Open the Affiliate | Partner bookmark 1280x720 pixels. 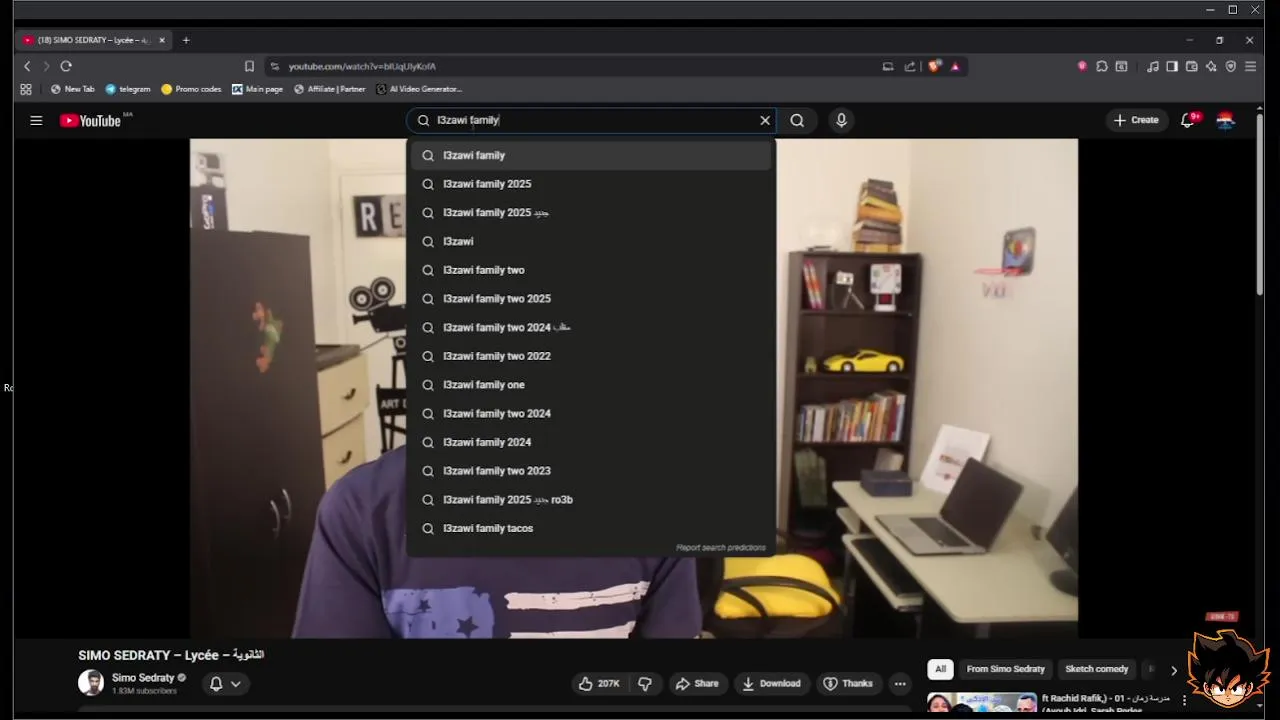(x=330, y=89)
